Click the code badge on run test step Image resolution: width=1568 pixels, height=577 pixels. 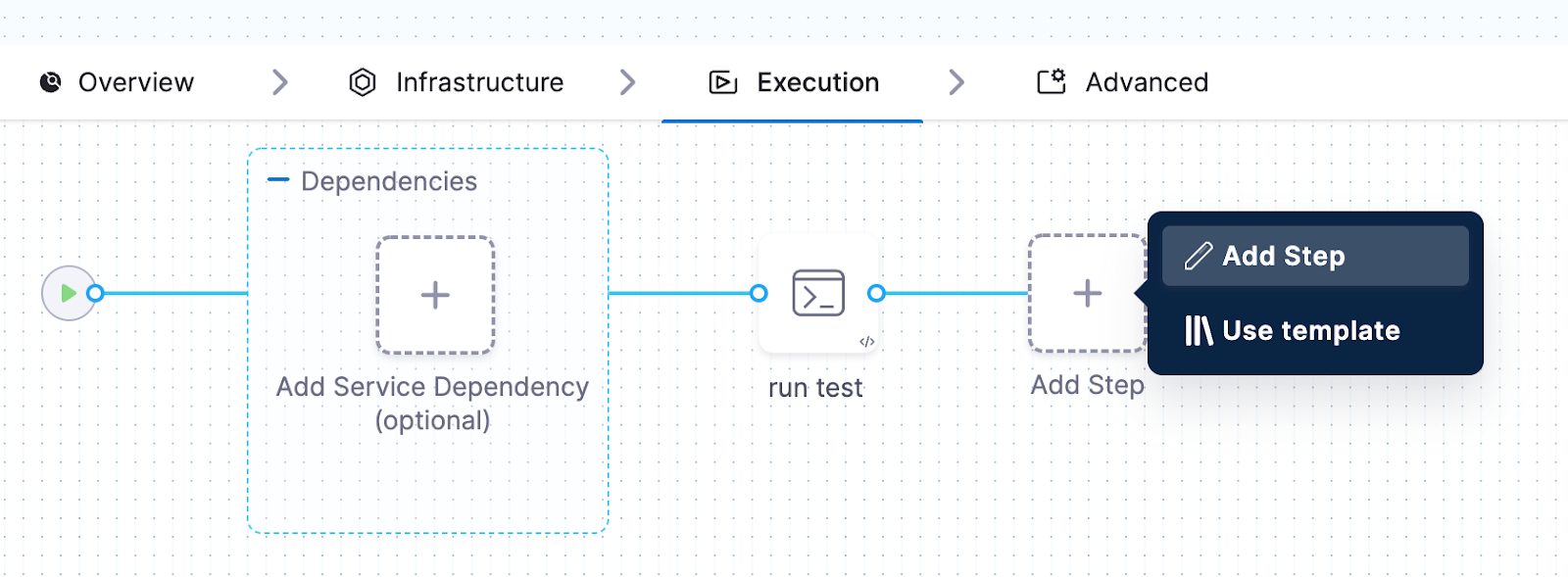pyautogui.click(x=866, y=342)
